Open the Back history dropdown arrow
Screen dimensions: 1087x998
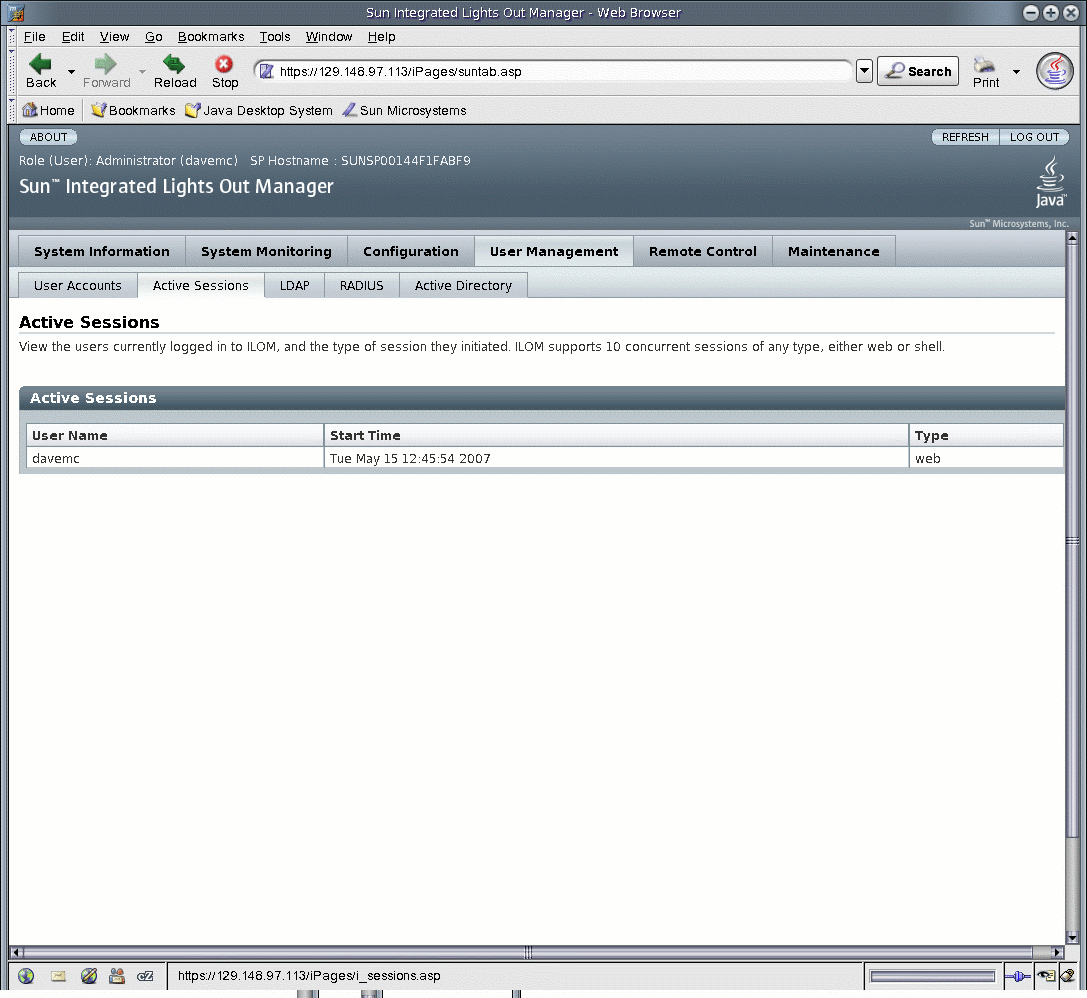[71, 71]
